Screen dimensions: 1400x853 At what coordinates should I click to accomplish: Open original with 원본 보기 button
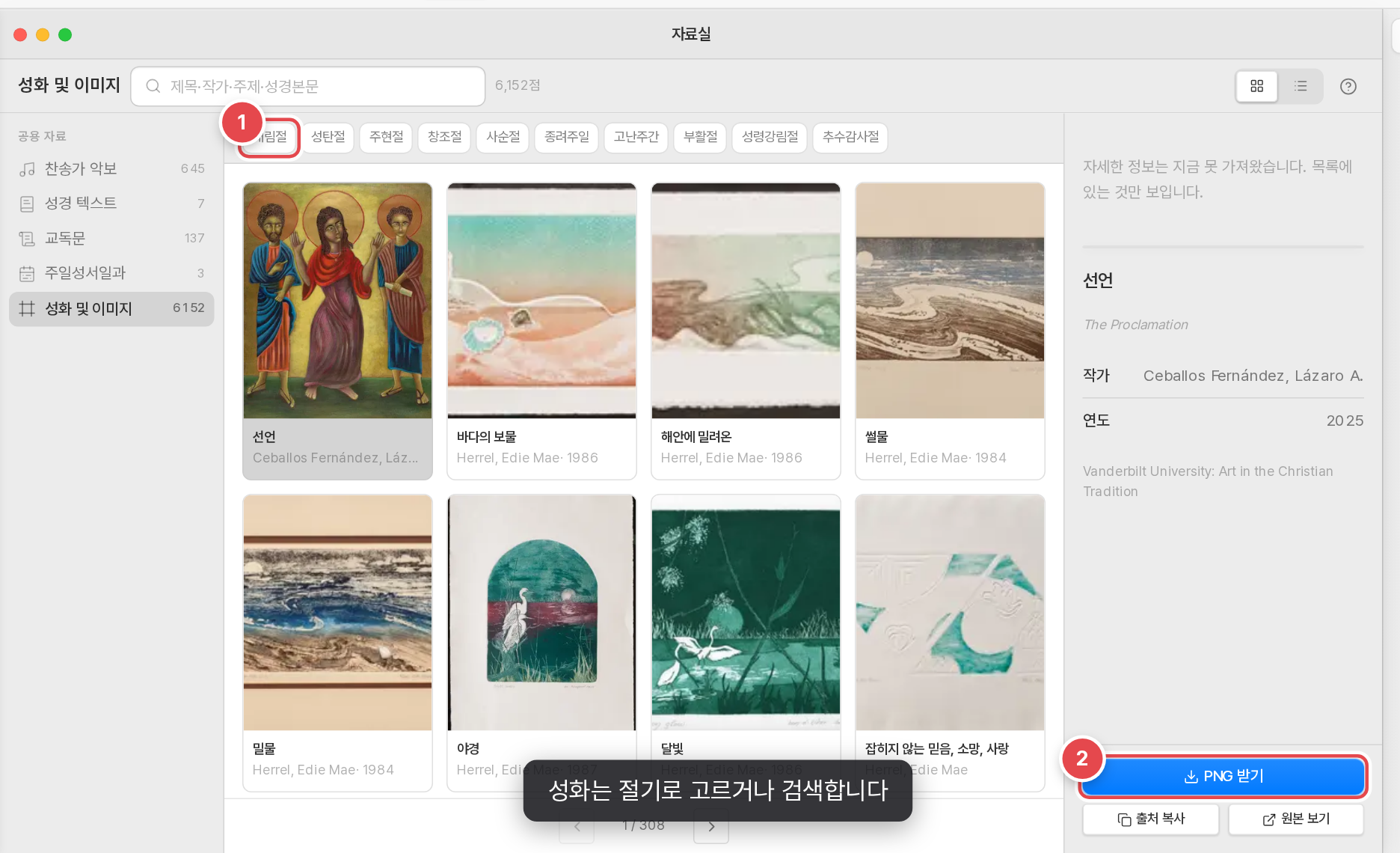(1296, 819)
